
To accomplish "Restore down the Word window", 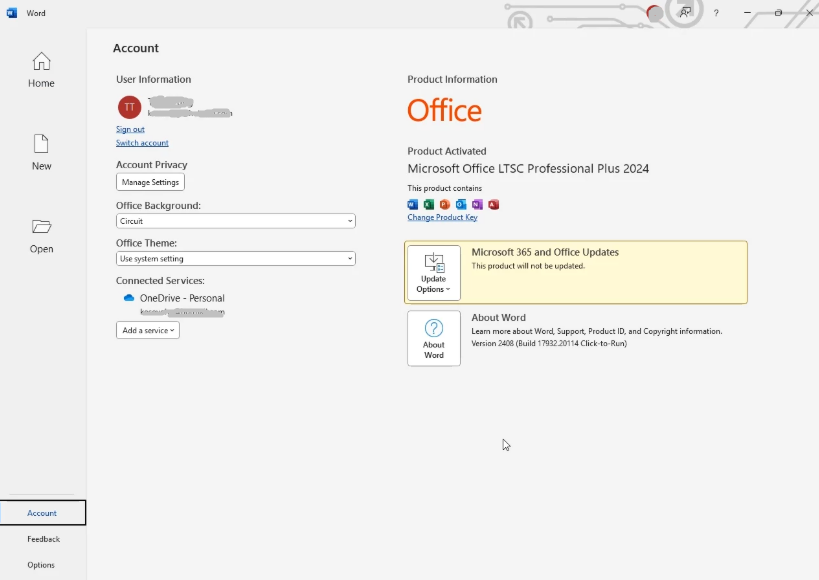I will click(778, 13).
